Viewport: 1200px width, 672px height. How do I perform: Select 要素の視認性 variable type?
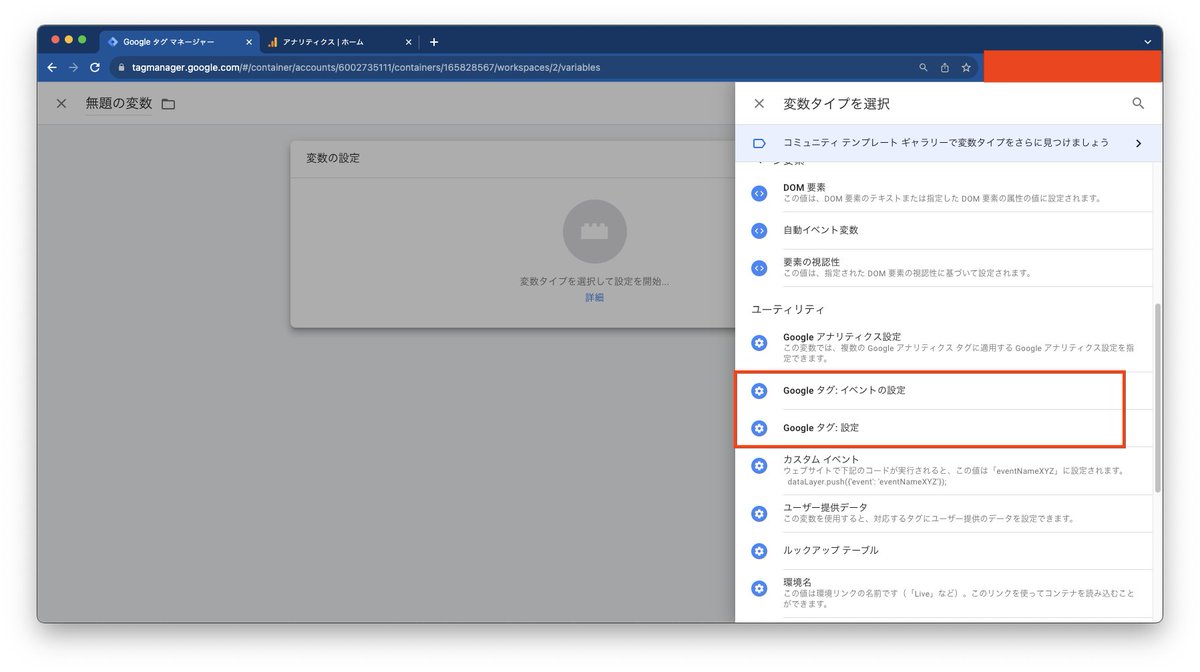951,267
